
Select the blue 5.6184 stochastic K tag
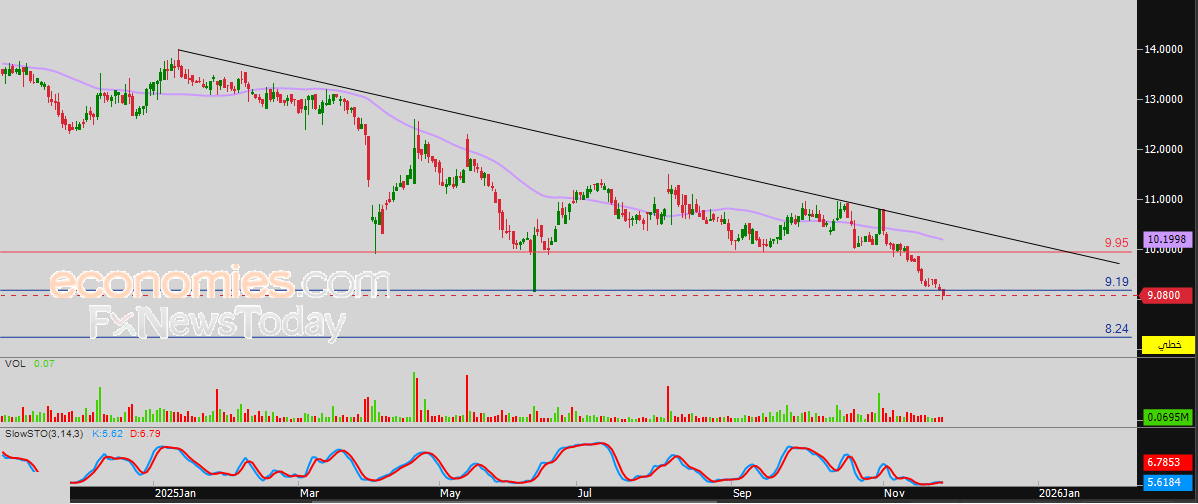[1167, 482]
